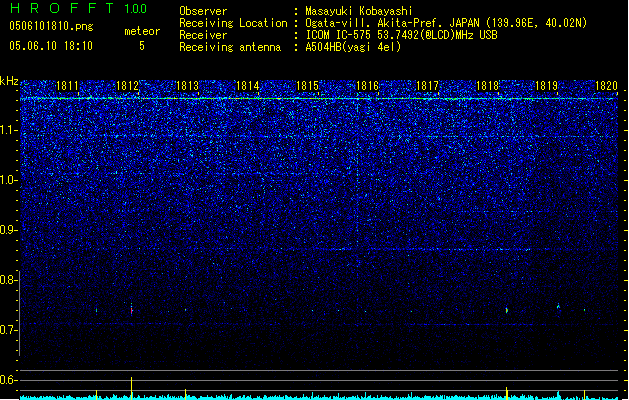The image size is (629, 400).
Task: Click the red meteor echo near 1812
Action: coord(132,310)
